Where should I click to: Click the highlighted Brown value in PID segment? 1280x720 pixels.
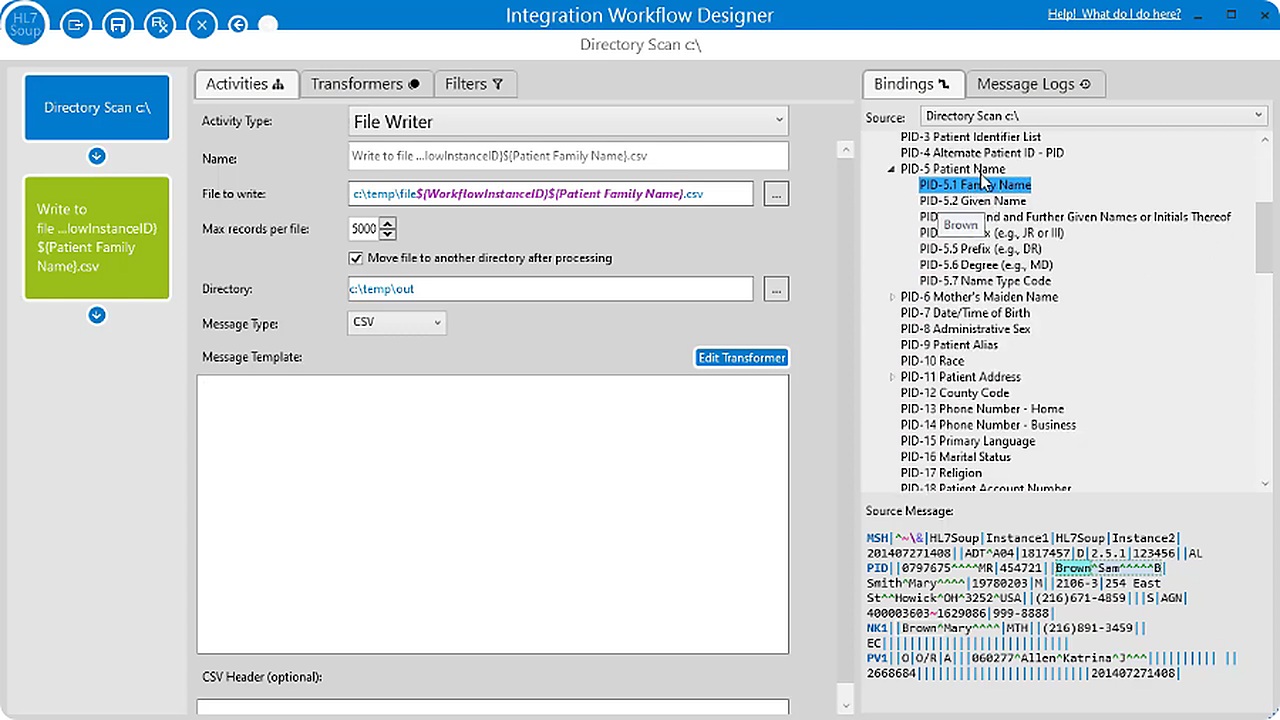point(1074,568)
